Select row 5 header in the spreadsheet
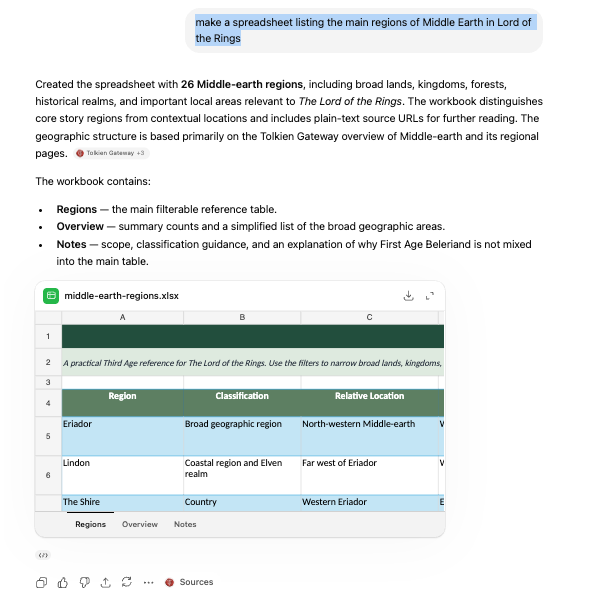 pos(48,436)
